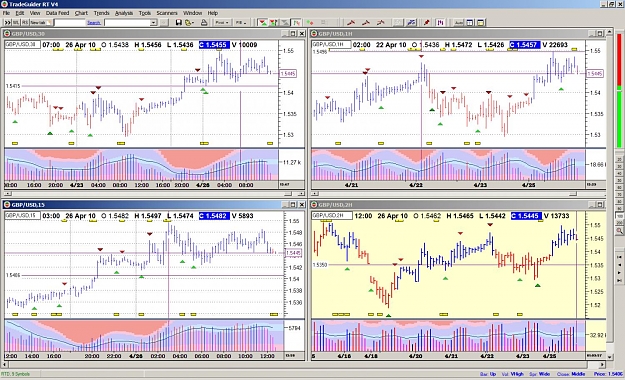625x380 pixels.
Task: Click the red-green triangle indicator icon
Action: pos(263,23)
